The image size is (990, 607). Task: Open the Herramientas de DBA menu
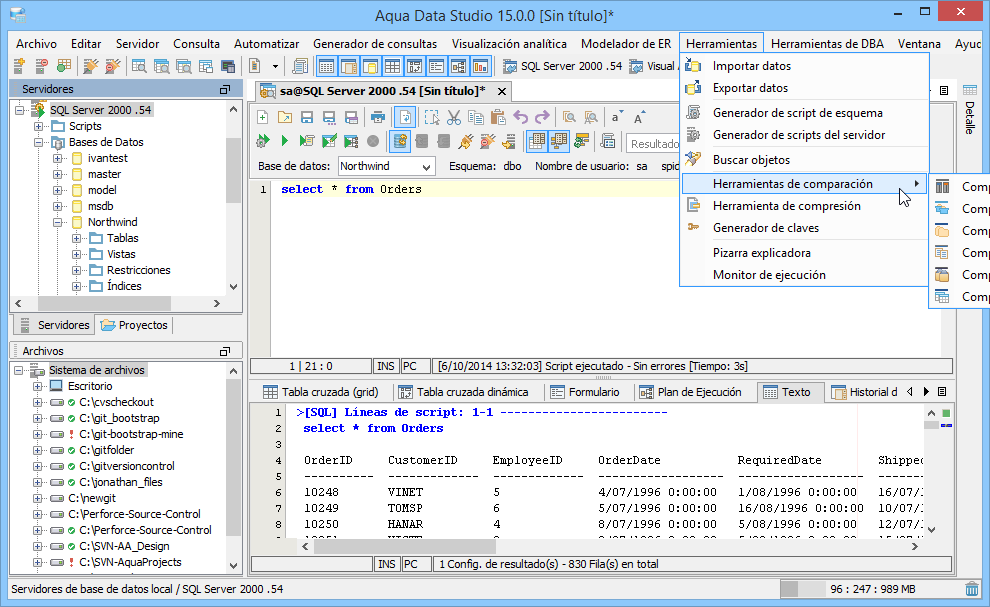click(x=827, y=44)
